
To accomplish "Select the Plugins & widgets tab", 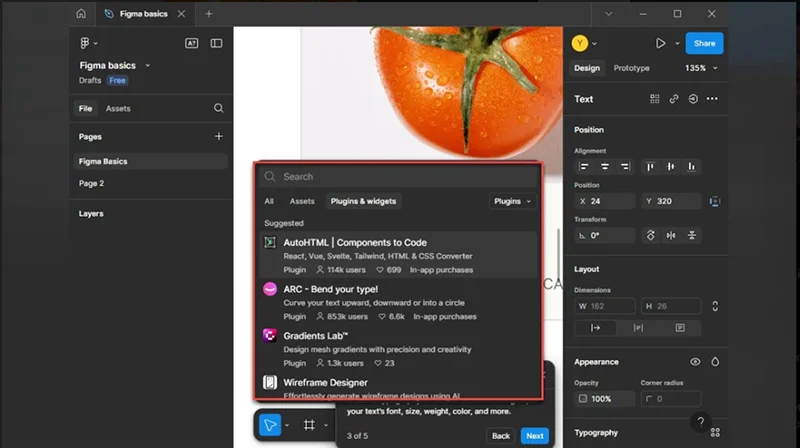I will (x=363, y=201).
